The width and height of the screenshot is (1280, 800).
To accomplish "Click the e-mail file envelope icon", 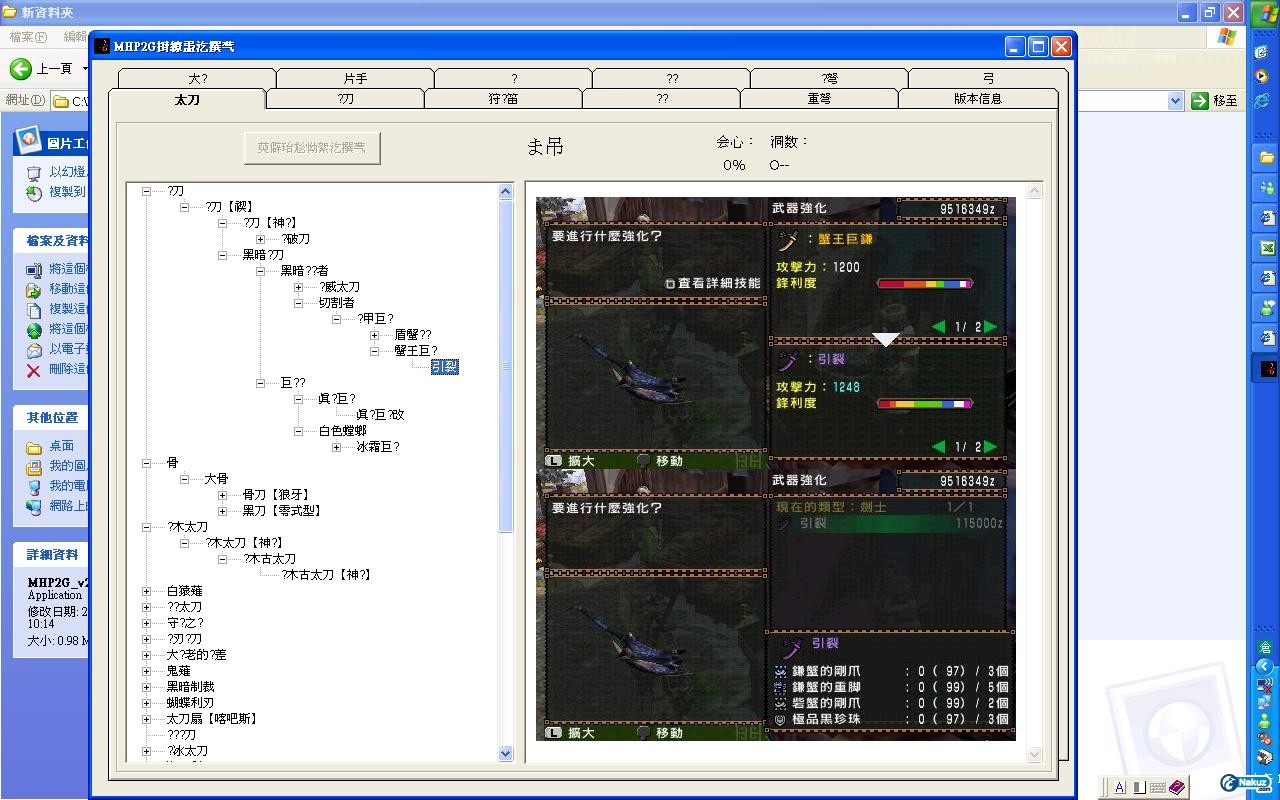I will tap(34, 349).
